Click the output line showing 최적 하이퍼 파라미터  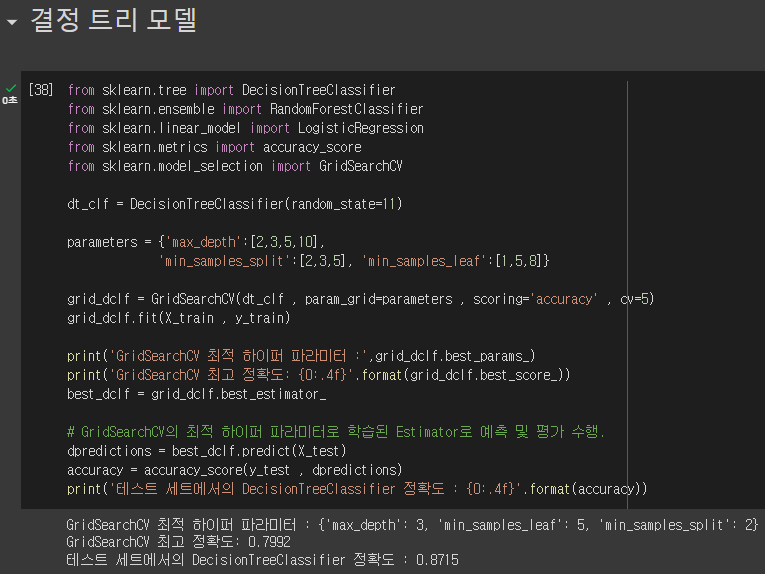[412, 525]
